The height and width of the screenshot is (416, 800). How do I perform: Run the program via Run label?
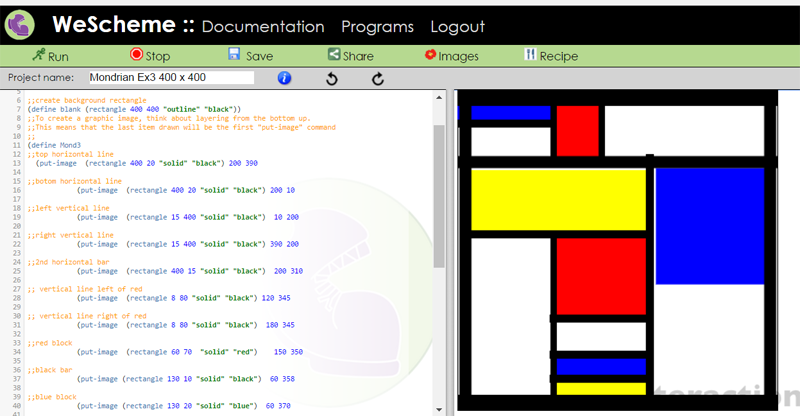[x=58, y=57]
